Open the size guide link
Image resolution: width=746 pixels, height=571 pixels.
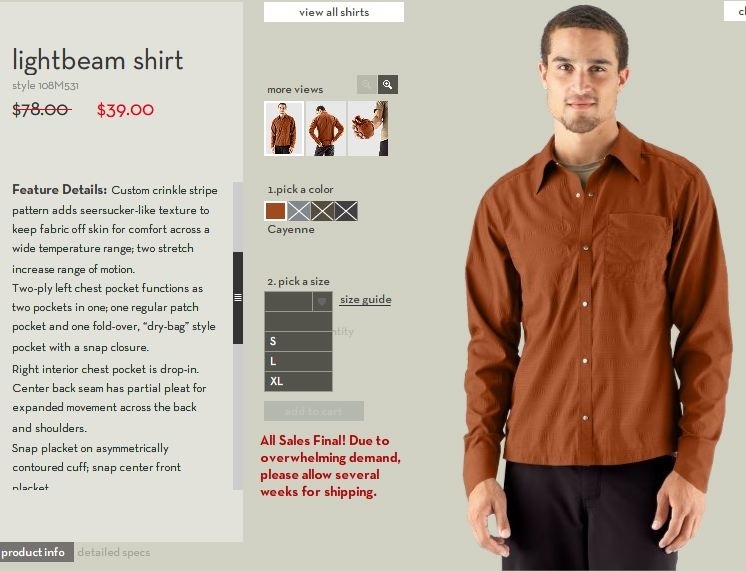tap(365, 300)
